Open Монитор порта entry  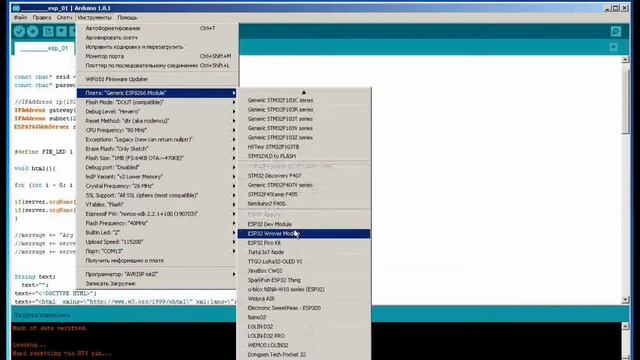[x=157, y=56]
